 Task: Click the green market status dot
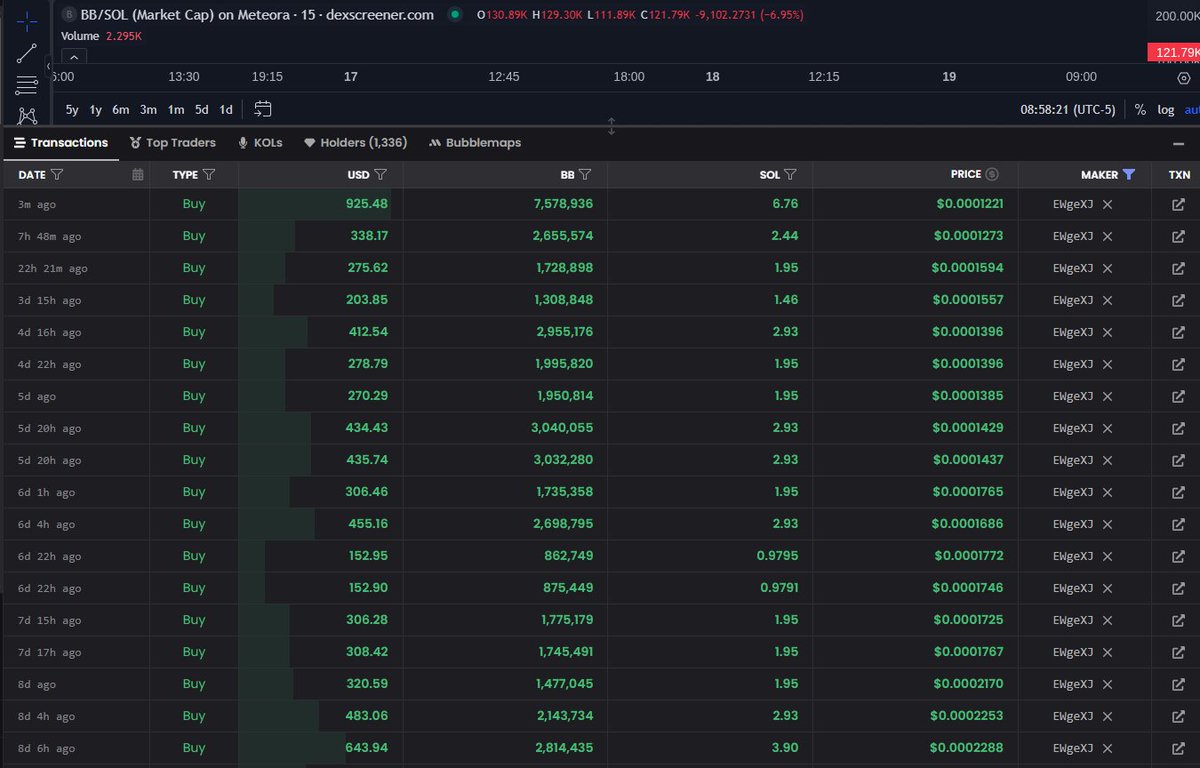(456, 15)
